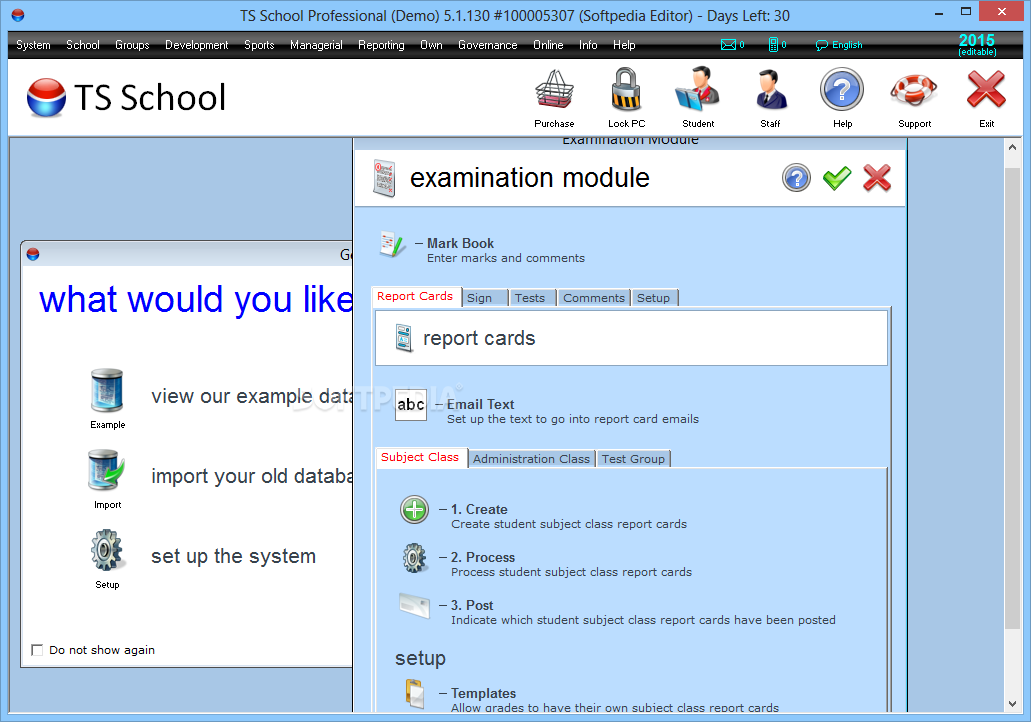Switch to Administration Class tab
The height and width of the screenshot is (722, 1031).
[531, 459]
